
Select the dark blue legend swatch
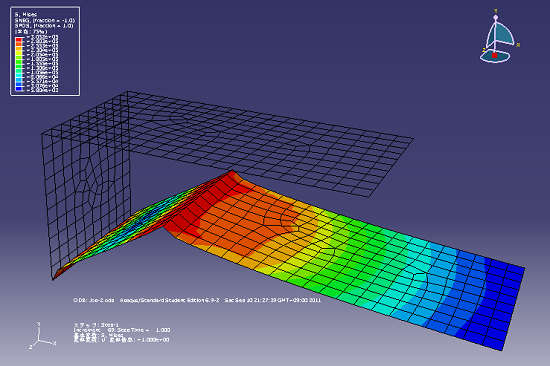20,88
